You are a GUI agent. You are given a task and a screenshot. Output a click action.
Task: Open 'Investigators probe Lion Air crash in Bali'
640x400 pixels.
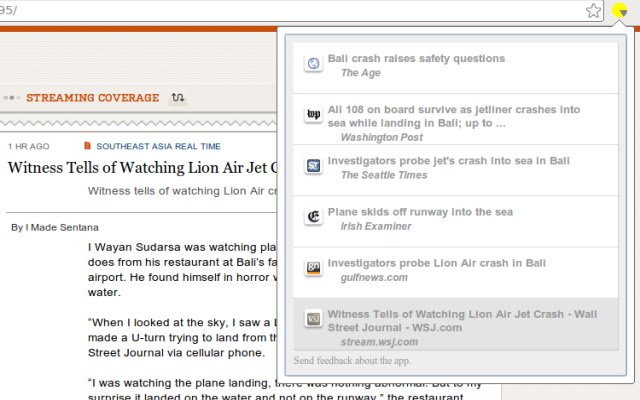(x=436, y=263)
